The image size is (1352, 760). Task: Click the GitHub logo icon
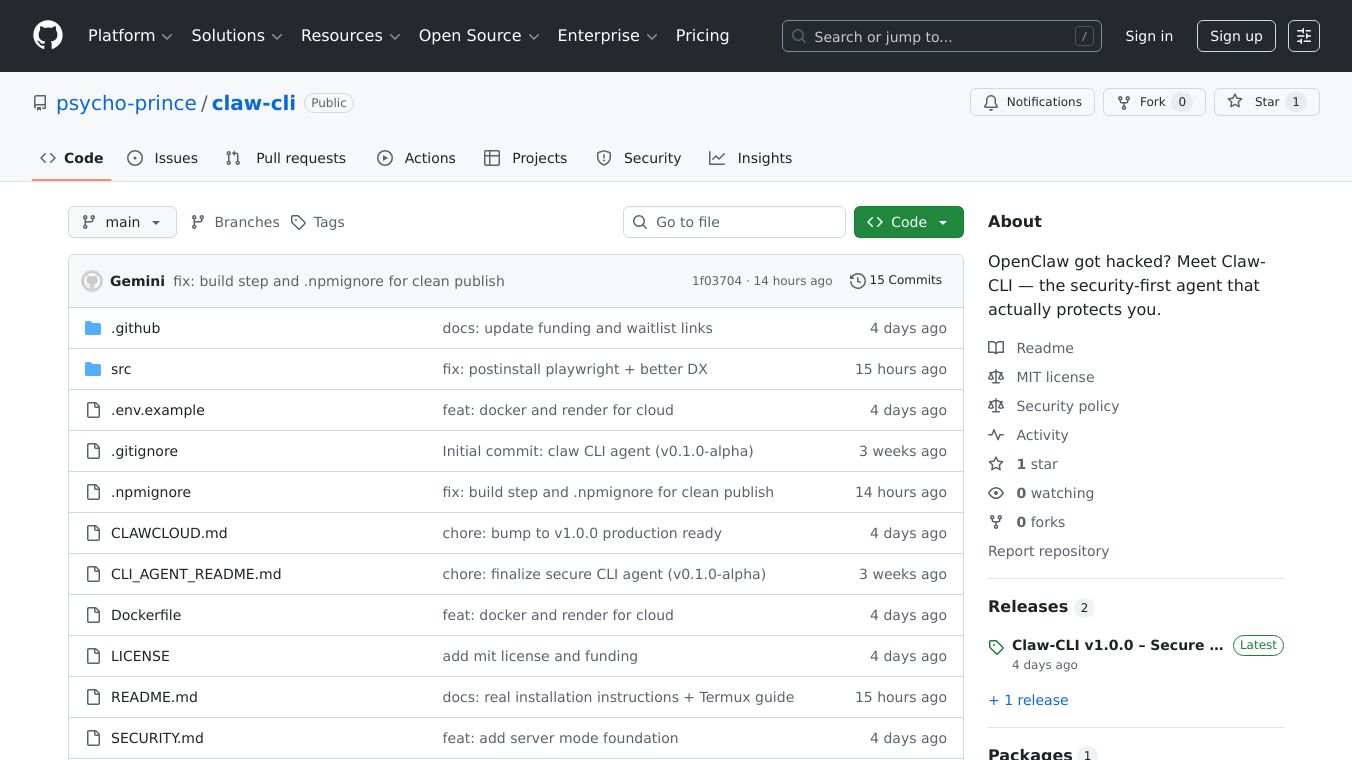pos(48,36)
